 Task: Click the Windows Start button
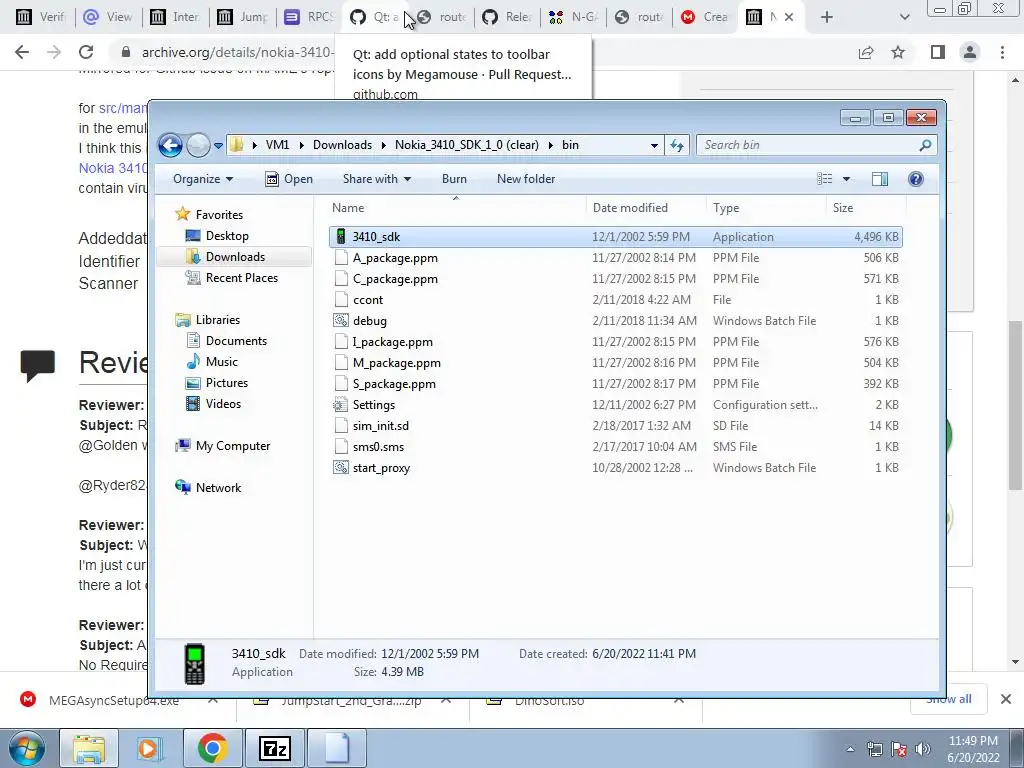27,748
